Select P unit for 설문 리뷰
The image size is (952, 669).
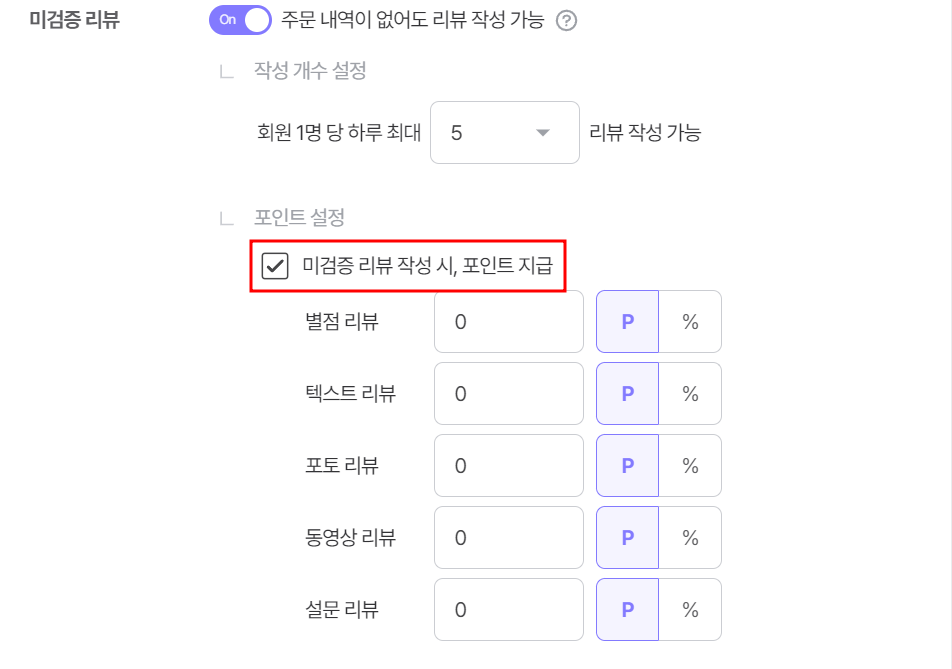click(x=627, y=610)
